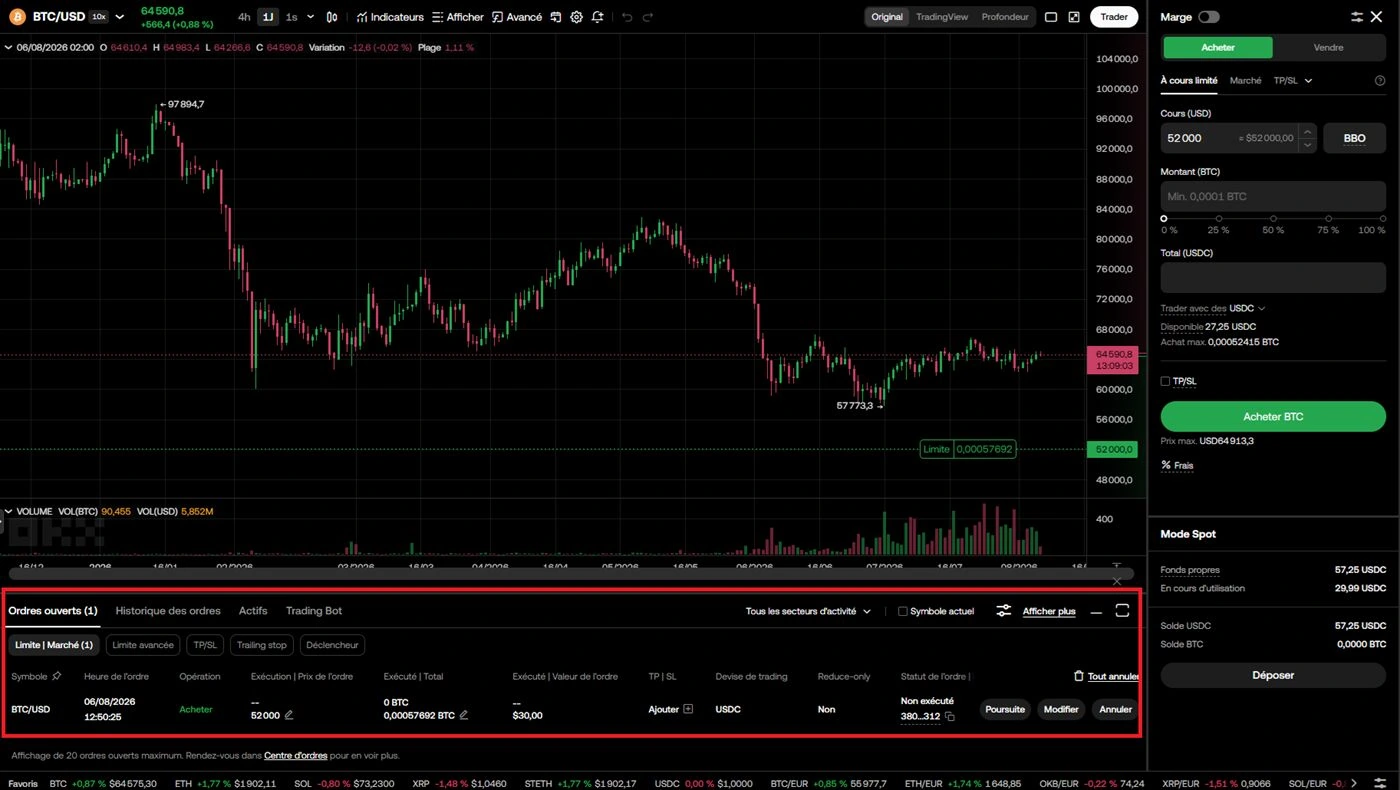Switch chart view to TradingView
Viewport: 1400px width, 790px height.
[942, 17]
